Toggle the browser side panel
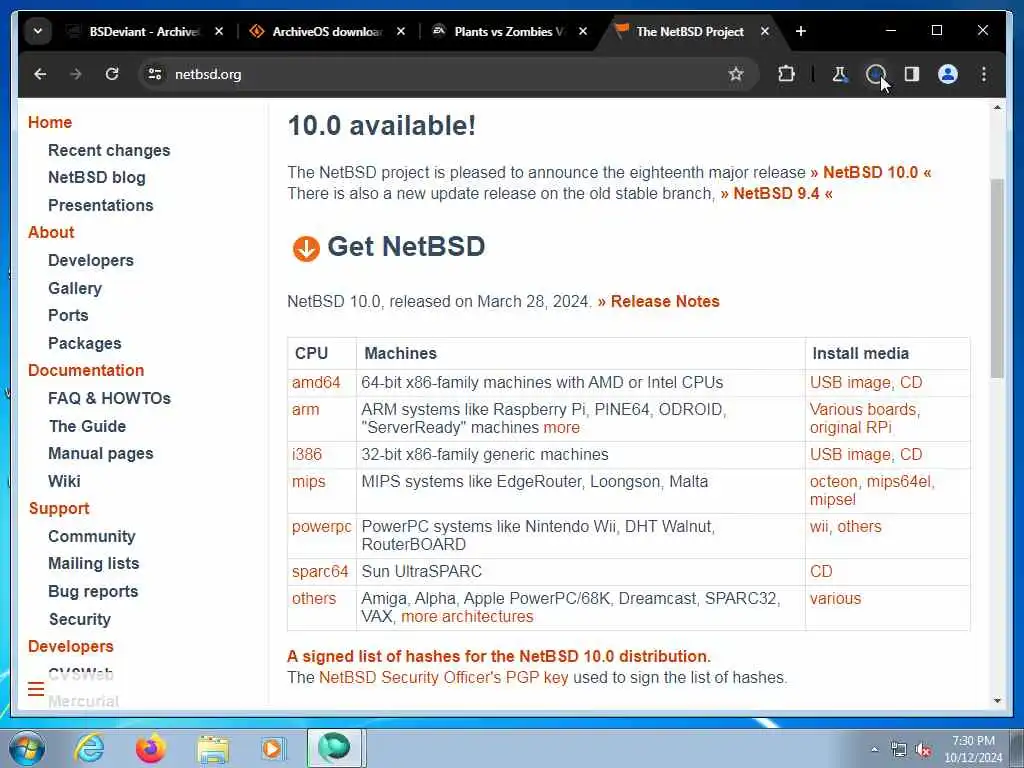Image resolution: width=1024 pixels, height=768 pixels. [x=912, y=74]
